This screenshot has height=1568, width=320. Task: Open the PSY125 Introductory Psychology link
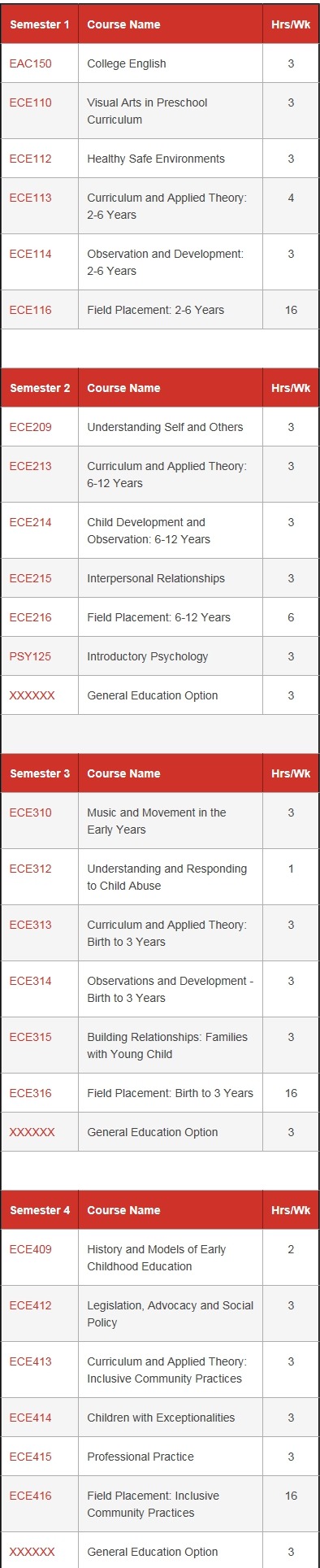30,656
